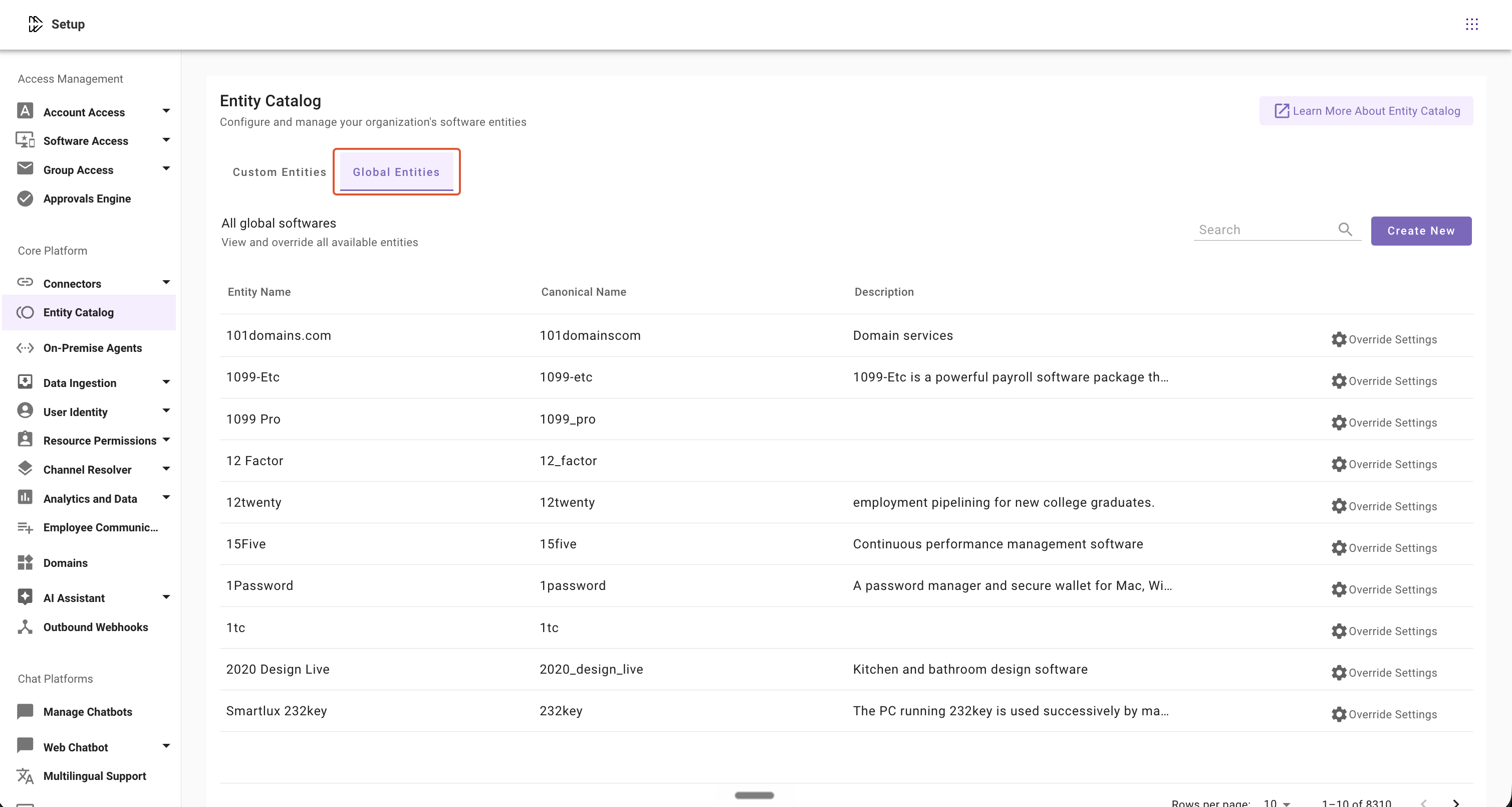The width and height of the screenshot is (1512, 807).
Task: Click the Domains icon
Action: (25, 563)
